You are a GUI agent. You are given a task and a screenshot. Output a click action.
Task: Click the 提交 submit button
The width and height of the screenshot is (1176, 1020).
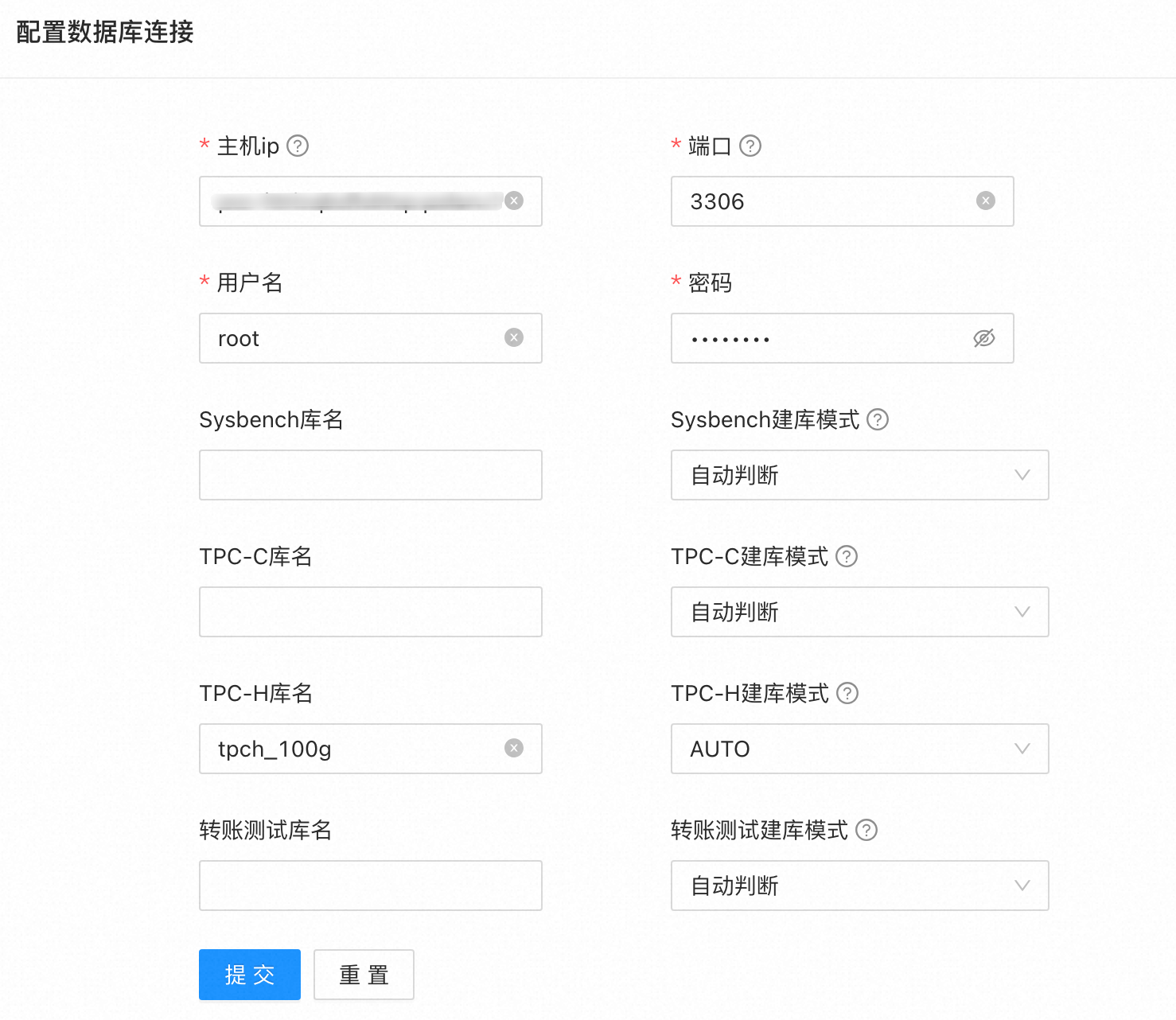(x=249, y=974)
